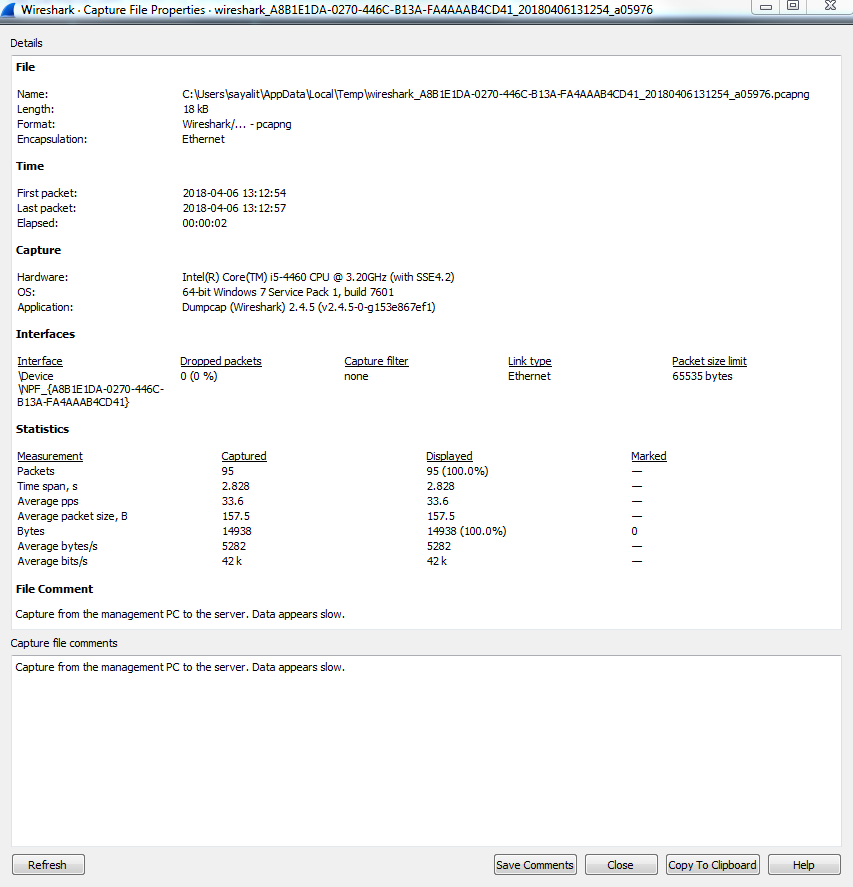The width and height of the screenshot is (853, 887).
Task: Click the Packet size limit header
Action: 709,361
